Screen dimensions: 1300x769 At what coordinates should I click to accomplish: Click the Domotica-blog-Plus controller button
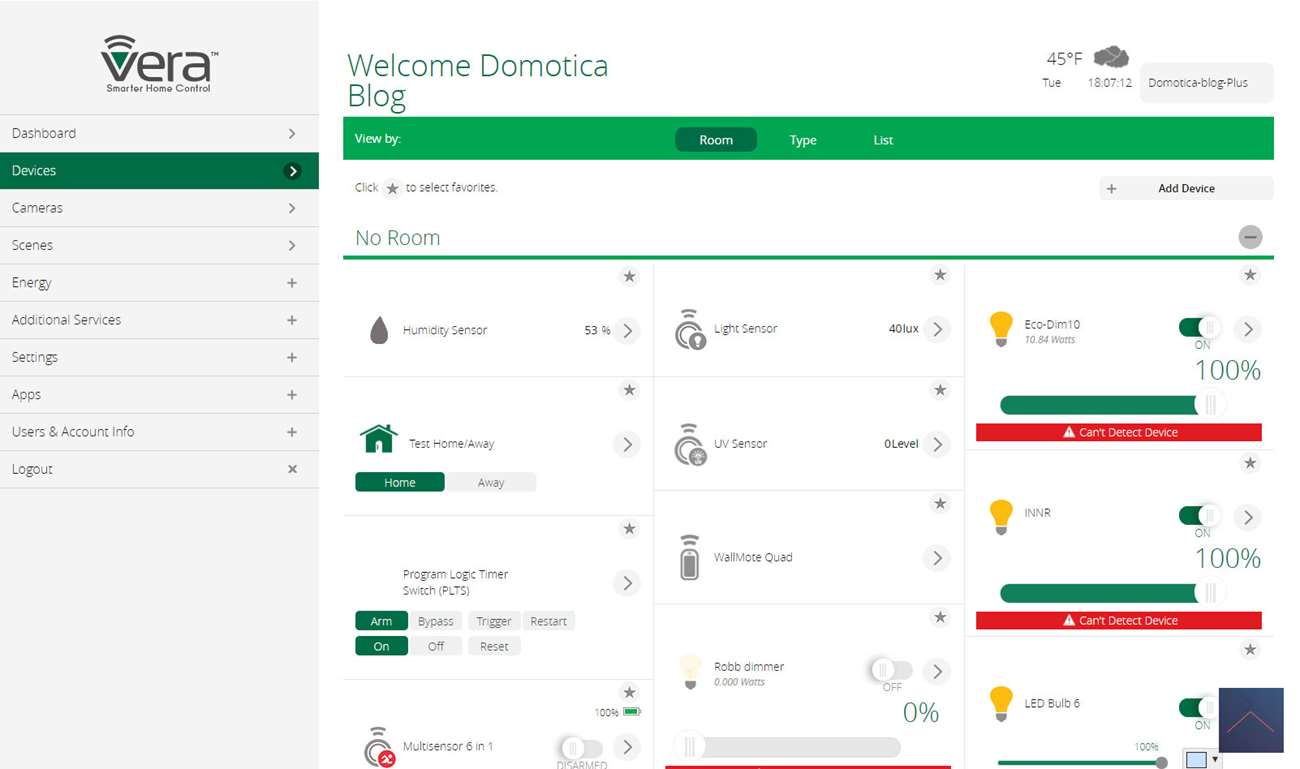click(x=1207, y=83)
